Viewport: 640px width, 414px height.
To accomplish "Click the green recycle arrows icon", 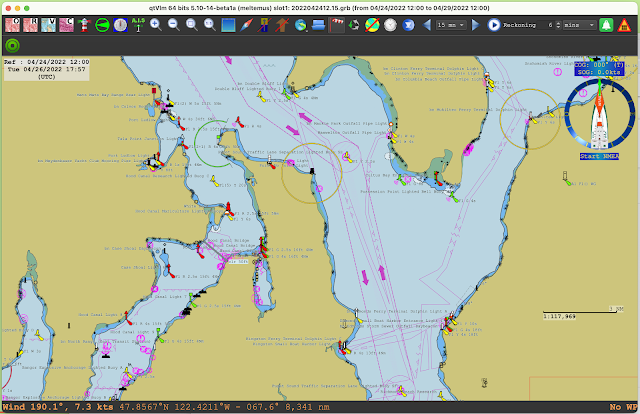I will tap(354, 25).
